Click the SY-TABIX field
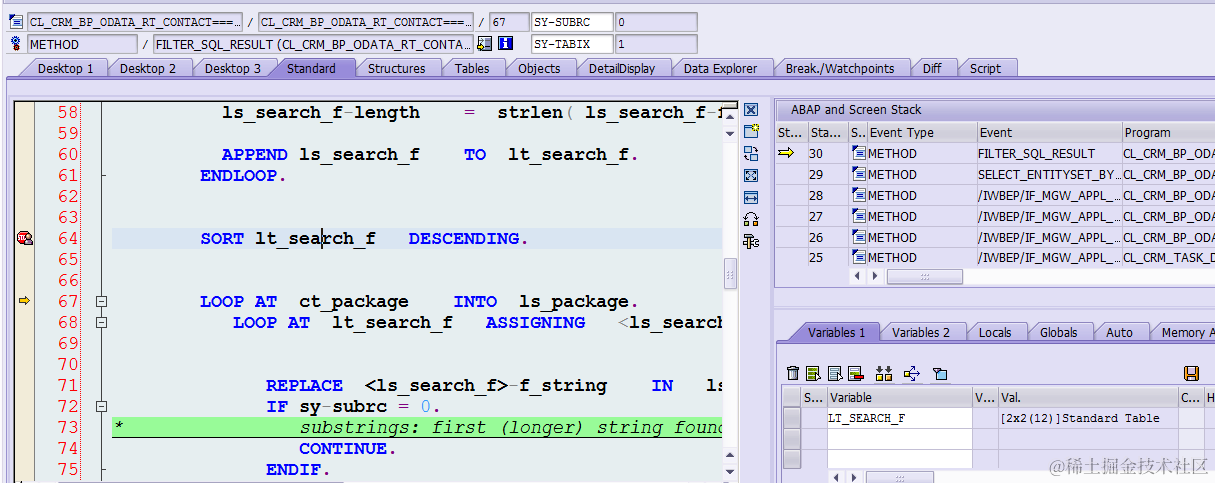This screenshot has height=483, width=1215. 571,44
